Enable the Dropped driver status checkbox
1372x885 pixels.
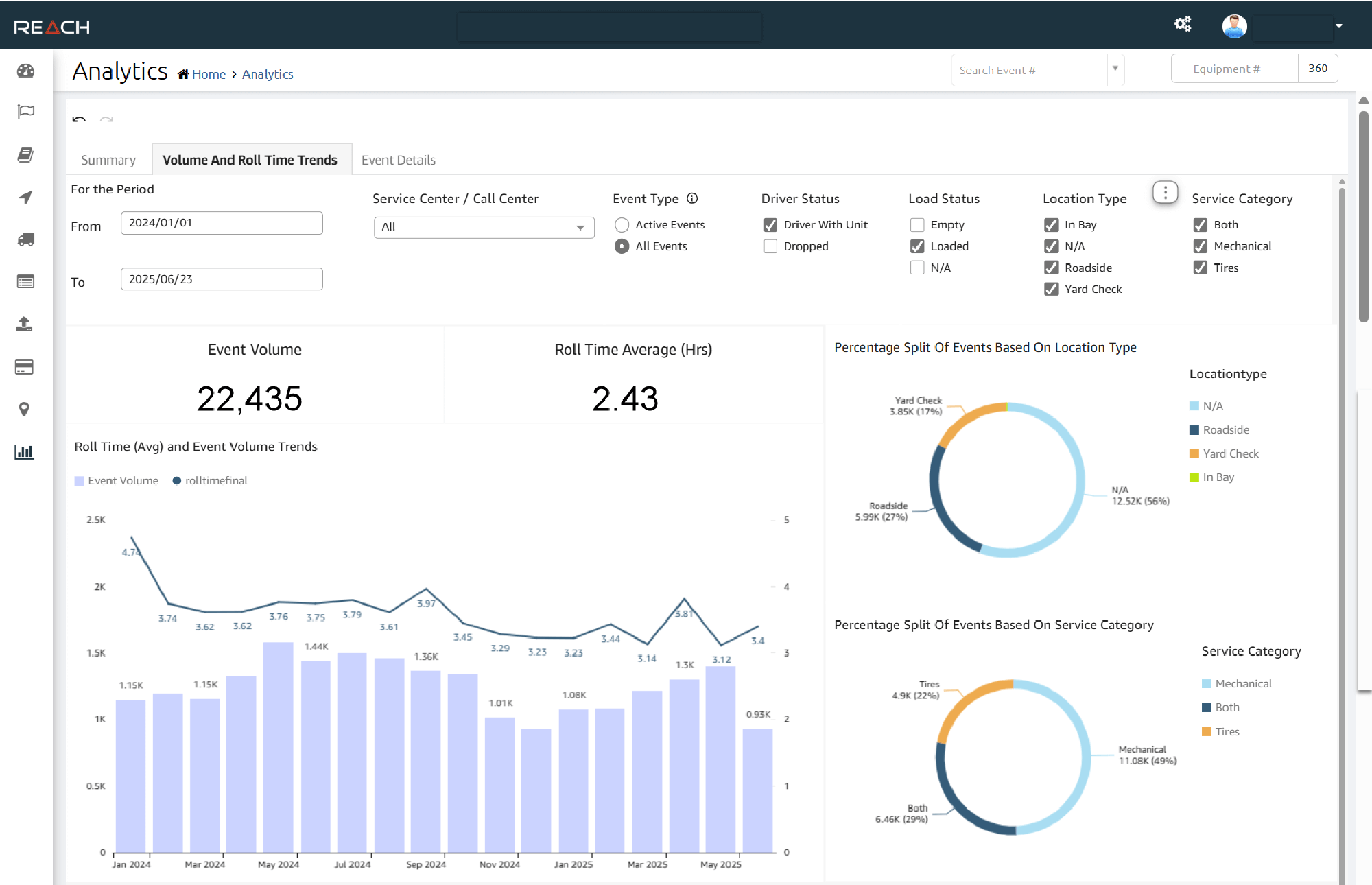click(x=770, y=246)
